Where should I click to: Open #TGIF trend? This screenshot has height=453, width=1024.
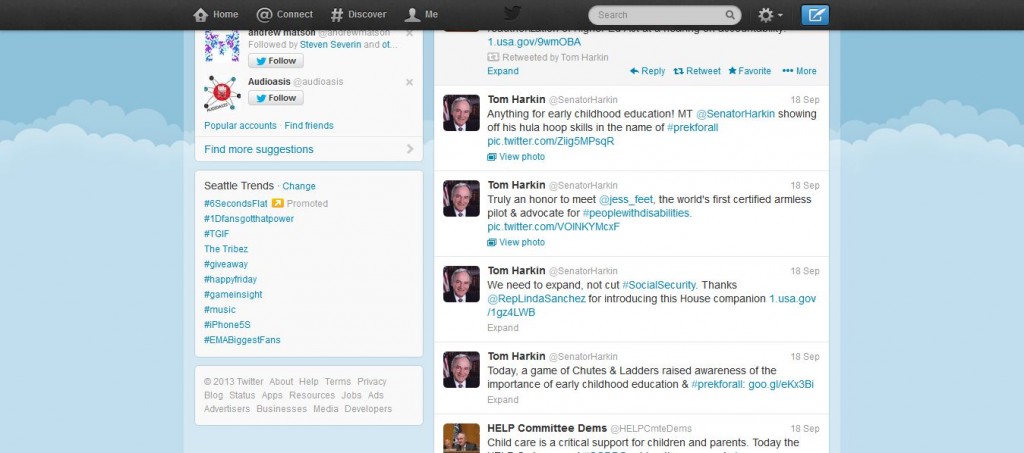[x=217, y=234]
